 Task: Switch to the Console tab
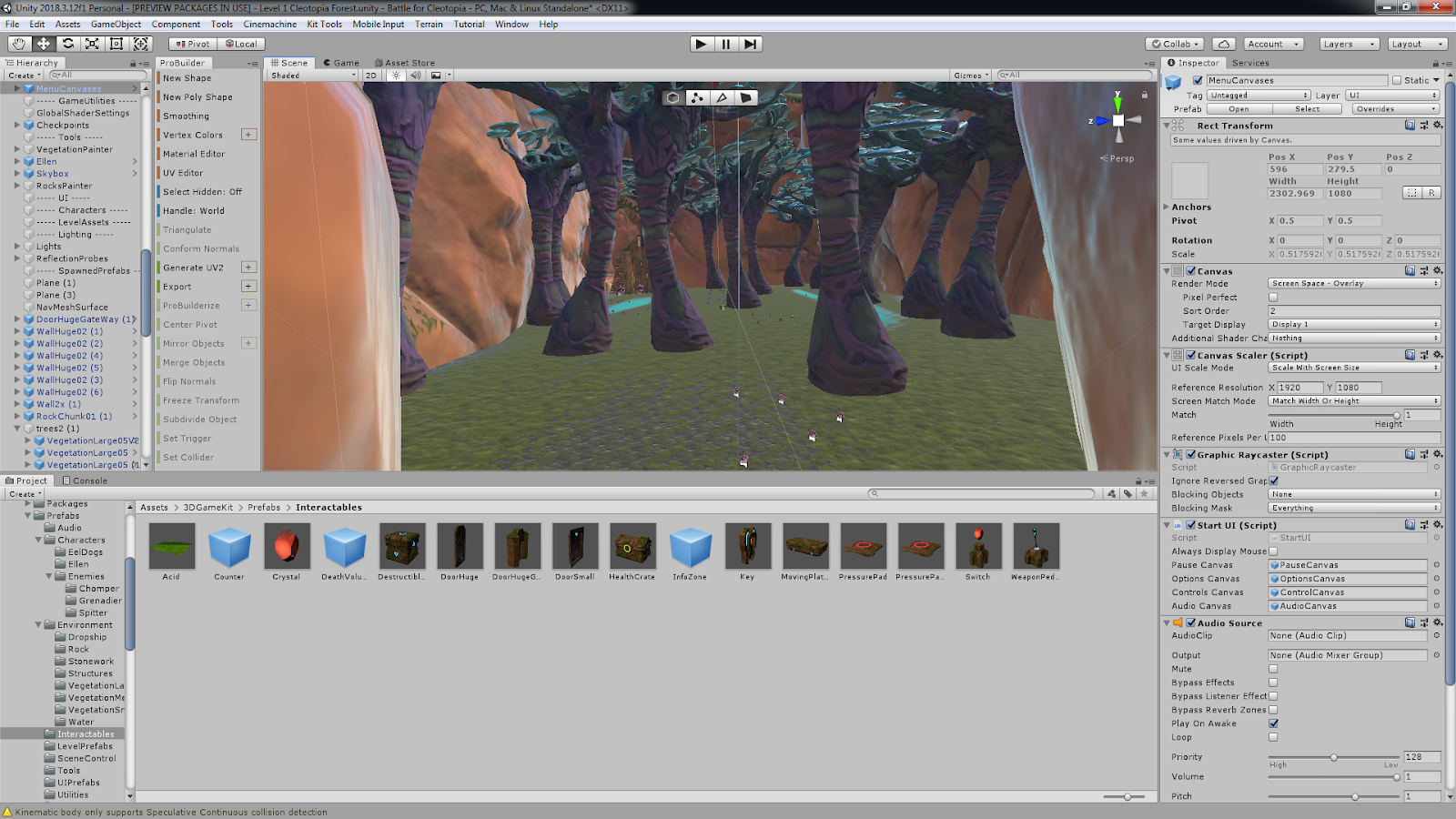[85, 480]
